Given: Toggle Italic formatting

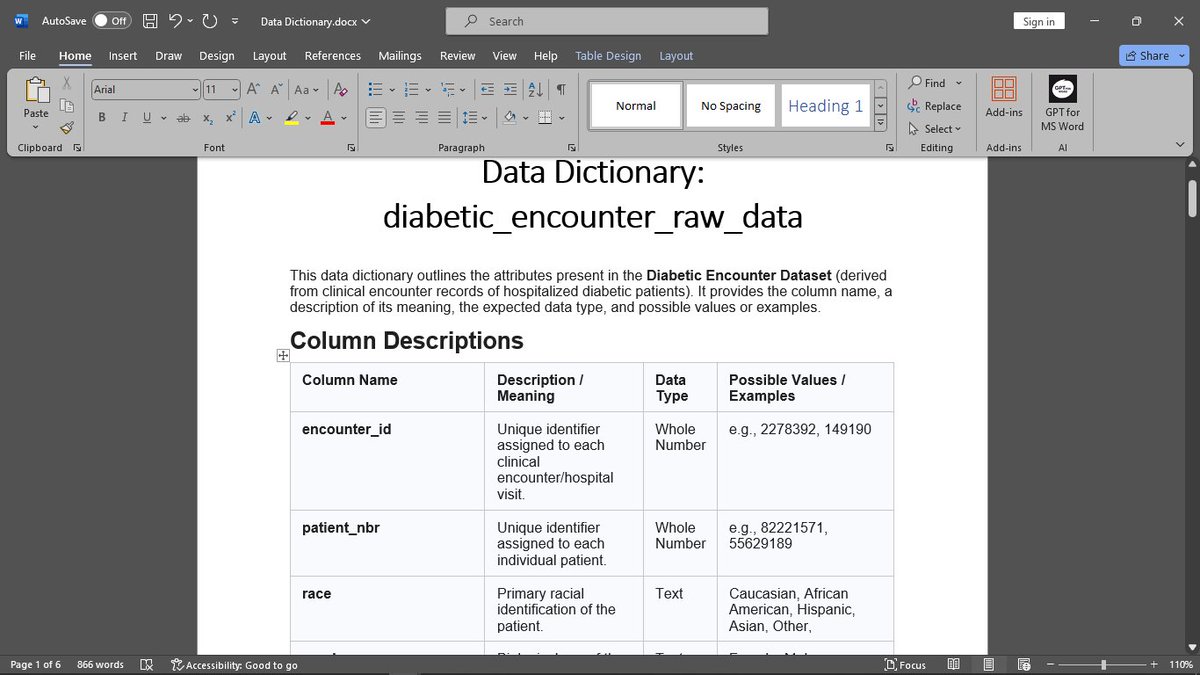Looking at the screenshot, I should point(124,118).
